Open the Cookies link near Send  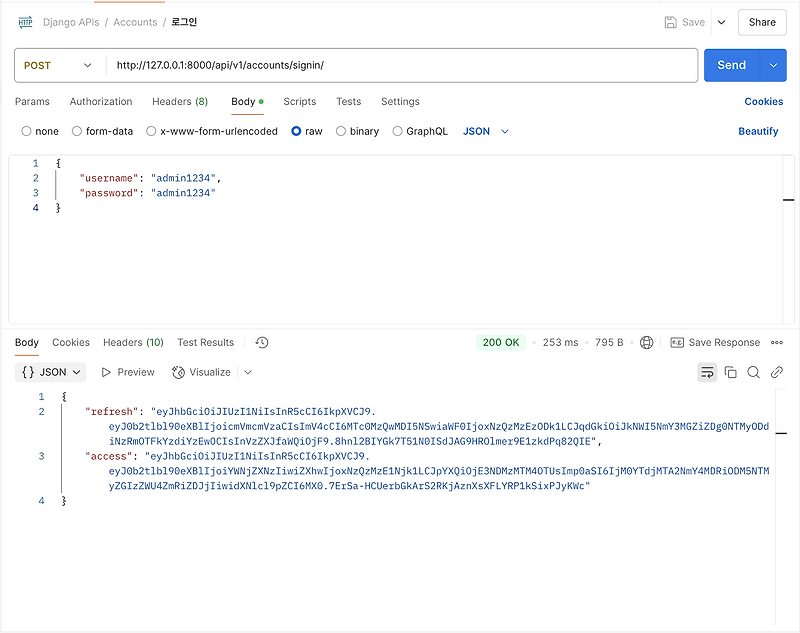pos(764,102)
